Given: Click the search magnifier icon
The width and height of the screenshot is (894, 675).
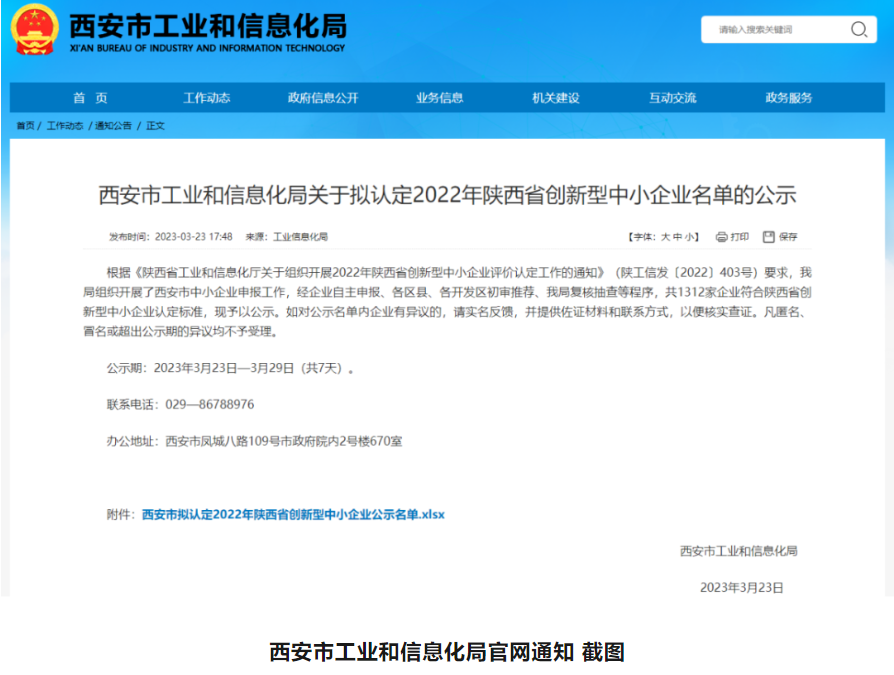Looking at the screenshot, I should 858,29.
